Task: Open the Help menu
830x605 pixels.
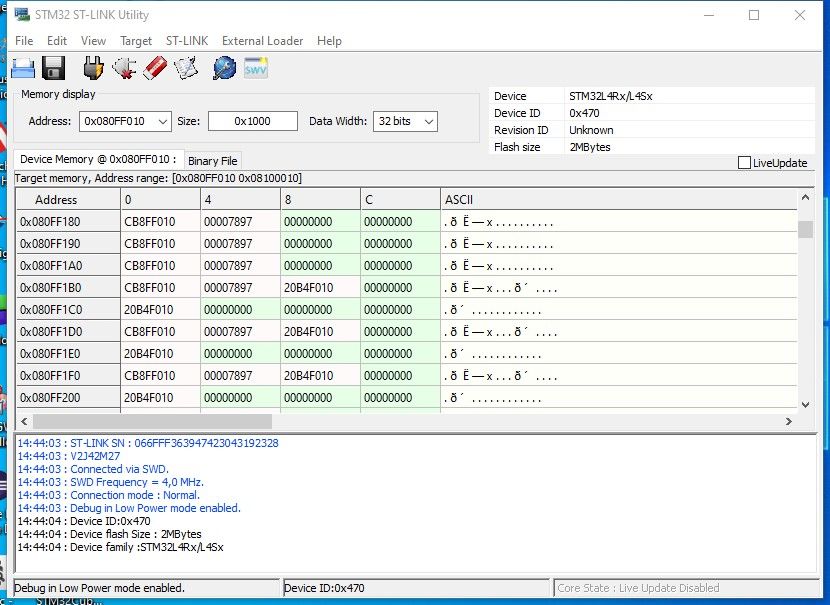Action: [329, 41]
